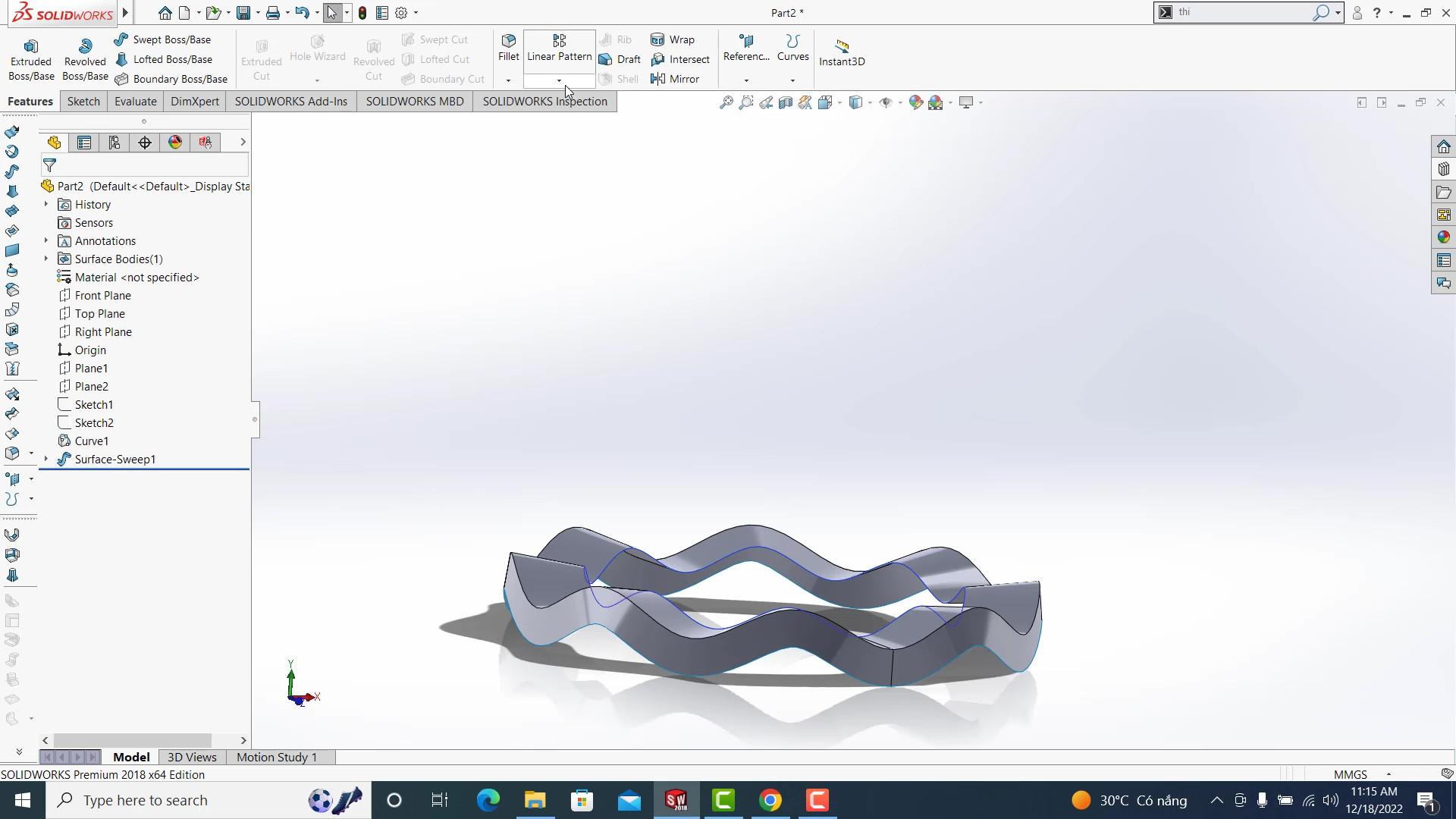Open the ConfigurationManager tab icon
This screenshot has height=819, width=1456.
pos(115,143)
